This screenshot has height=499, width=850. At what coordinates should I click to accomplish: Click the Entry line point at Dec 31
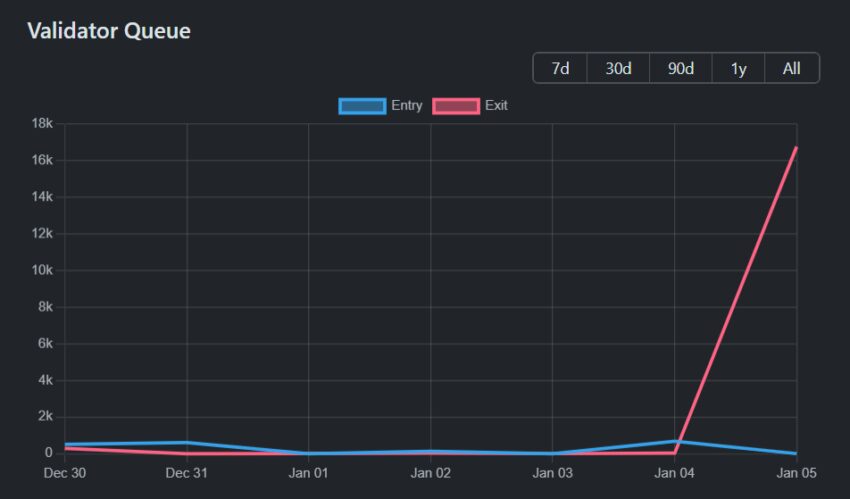[x=187, y=442]
